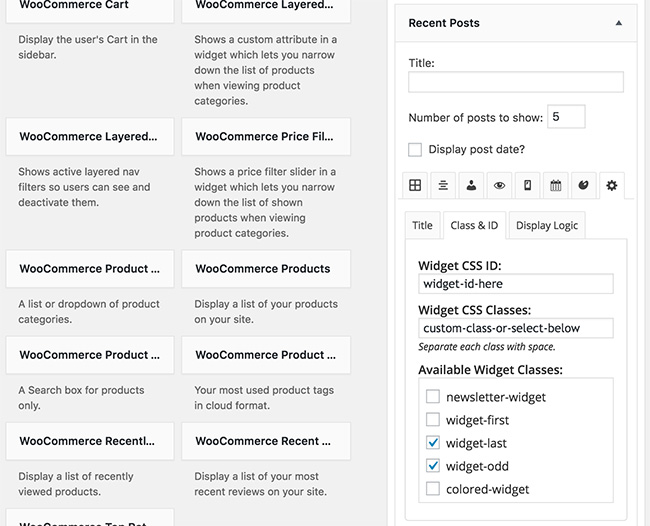Open the gear settings tab icon

(x=612, y=185)
